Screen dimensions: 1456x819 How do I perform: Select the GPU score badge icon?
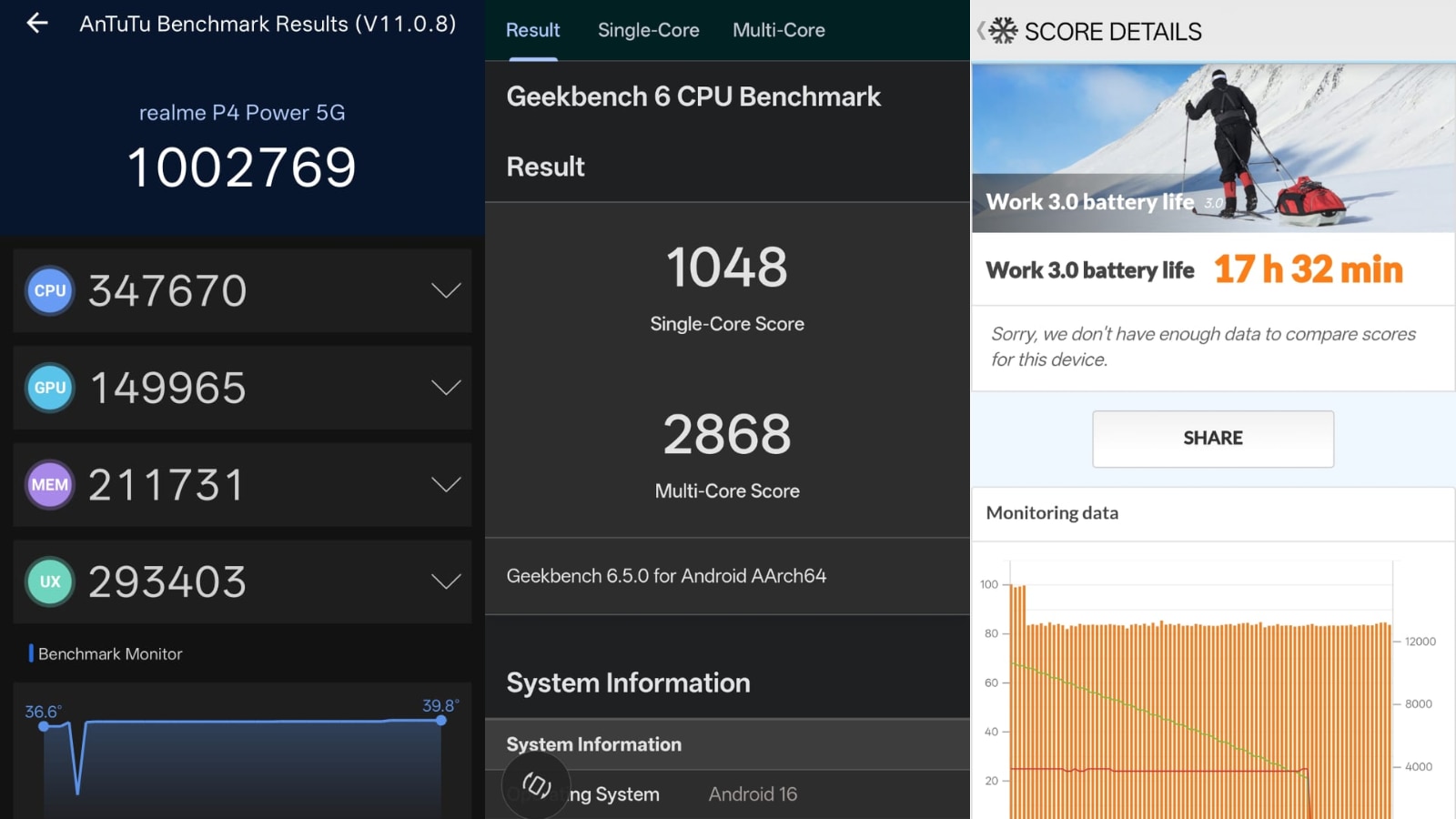(49, 388)
